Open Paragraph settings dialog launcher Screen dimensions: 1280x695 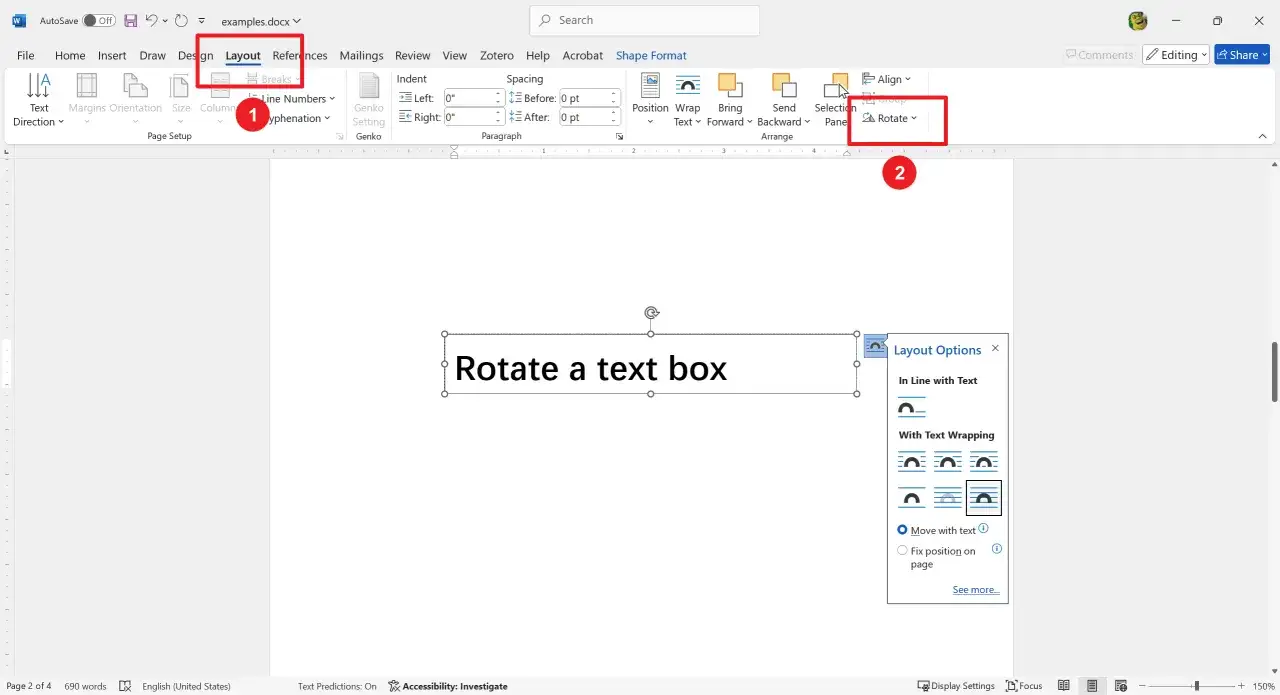tap(620, 136)
